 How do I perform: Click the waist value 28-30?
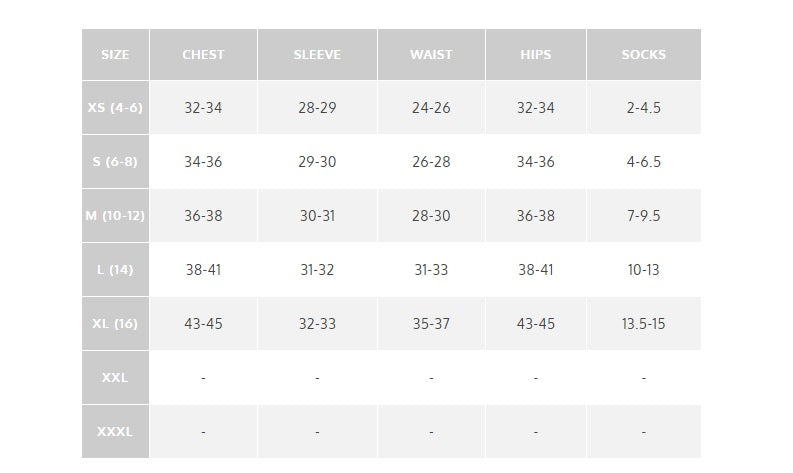431,216
